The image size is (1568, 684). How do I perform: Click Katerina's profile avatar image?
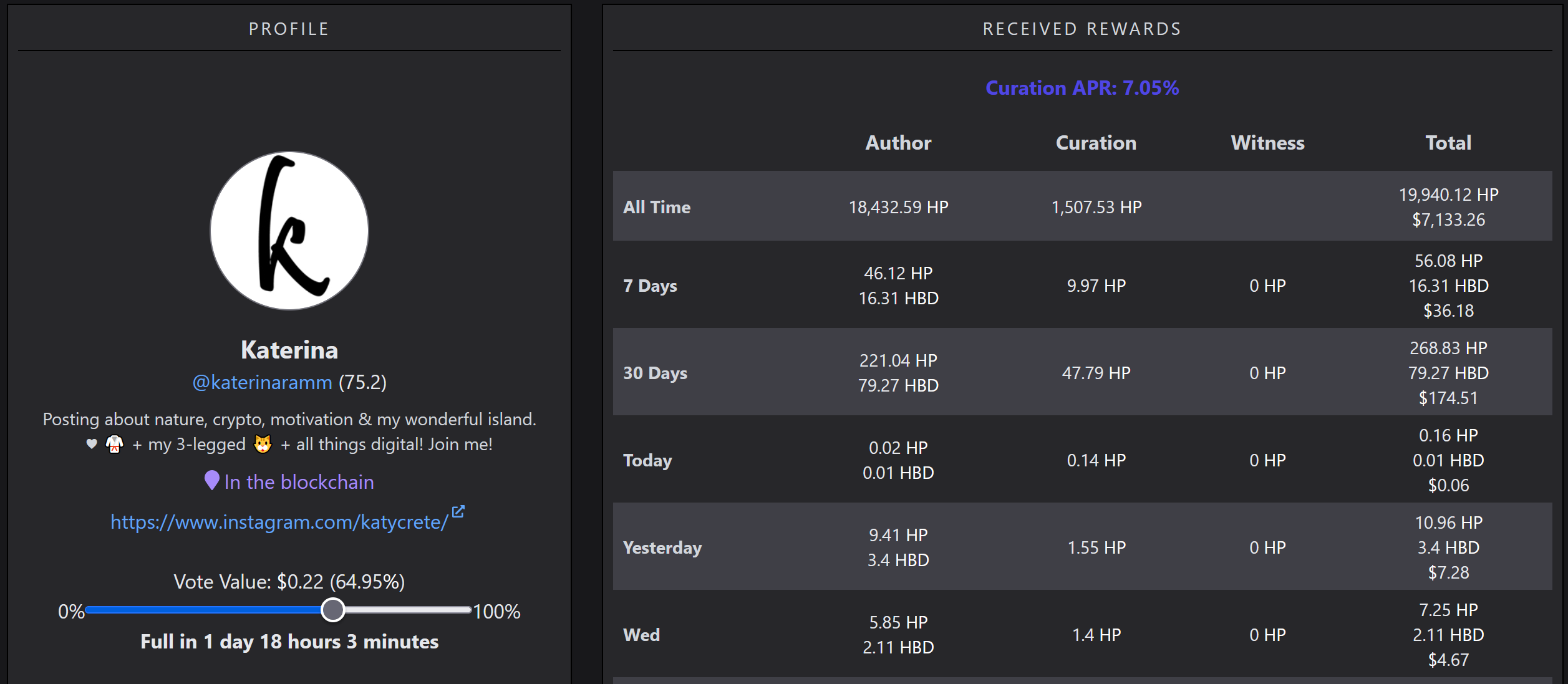289,231
